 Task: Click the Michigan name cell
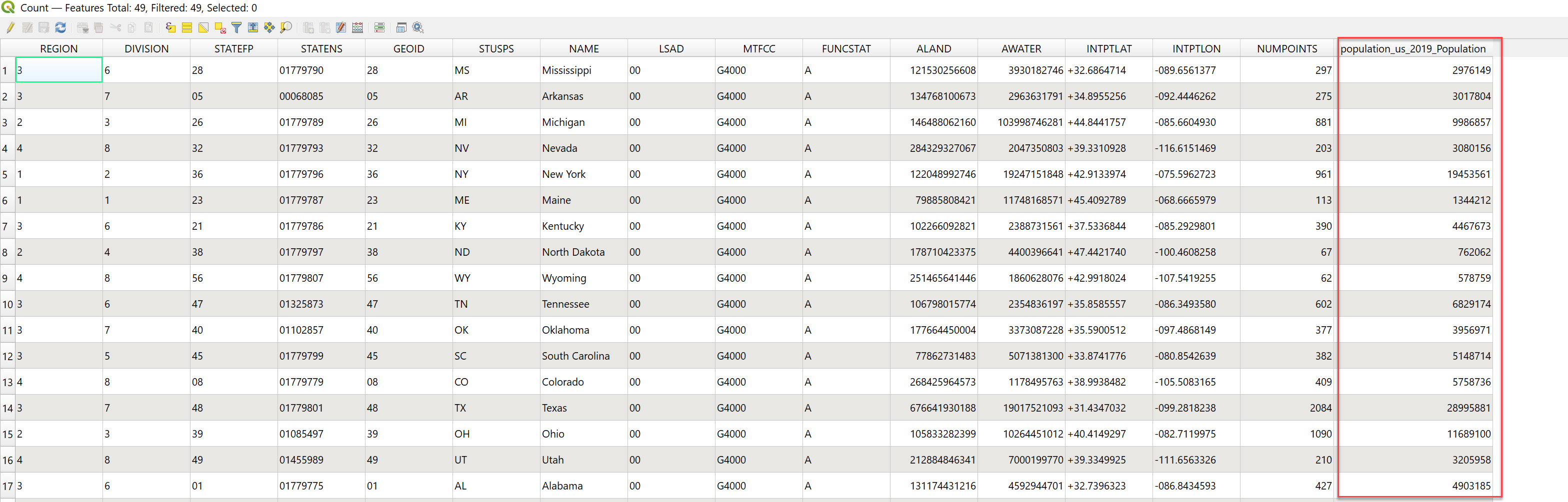click(583, 122)
